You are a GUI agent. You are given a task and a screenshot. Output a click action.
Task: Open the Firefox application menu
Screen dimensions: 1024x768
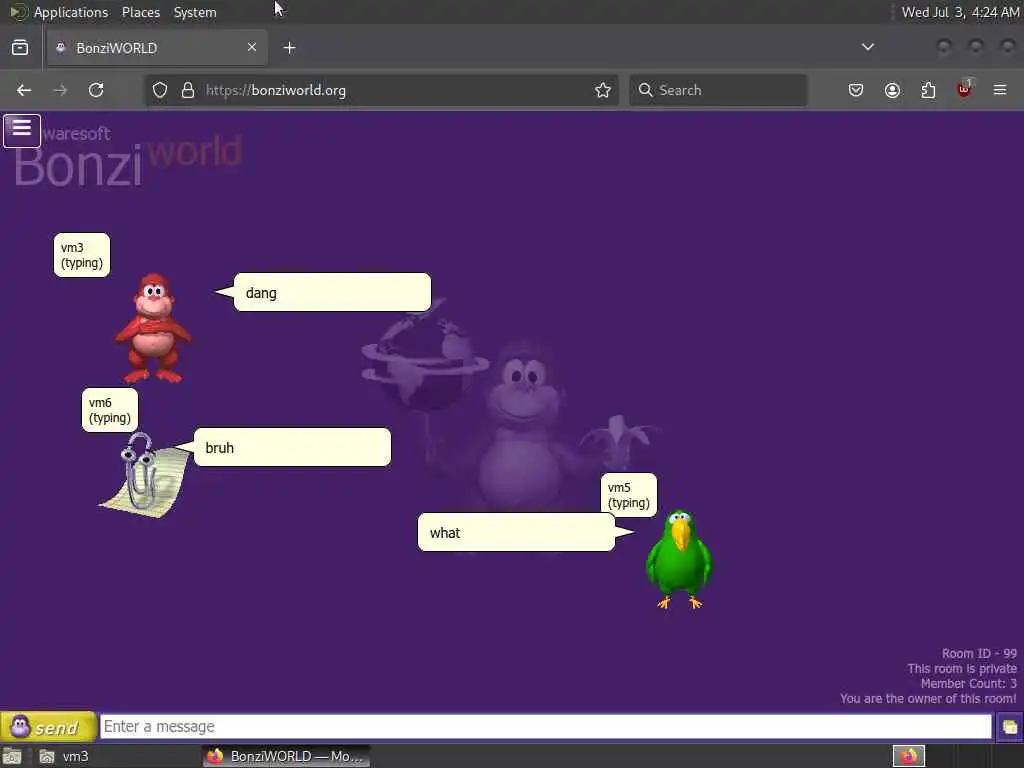(1000, 90)
